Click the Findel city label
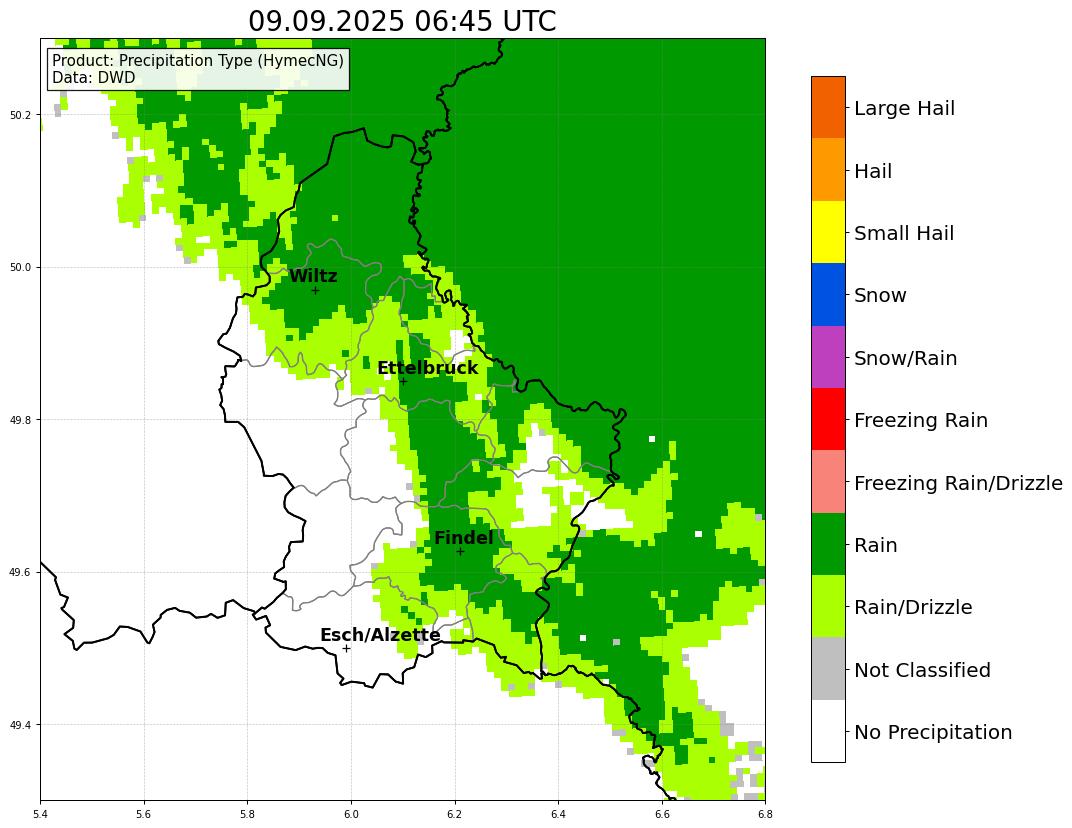This screenshot has height=828, width=1072. [x=464, y=538]
